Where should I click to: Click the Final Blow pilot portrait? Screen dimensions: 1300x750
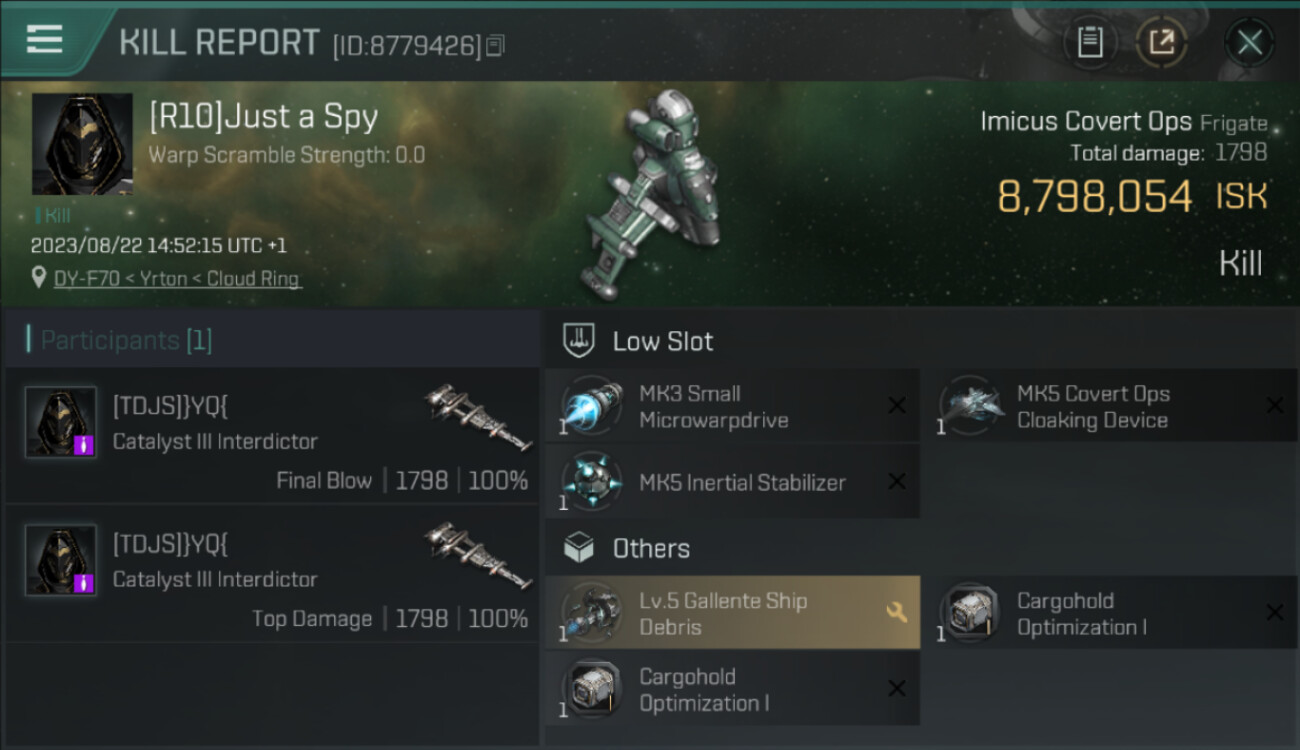(60, 422)
